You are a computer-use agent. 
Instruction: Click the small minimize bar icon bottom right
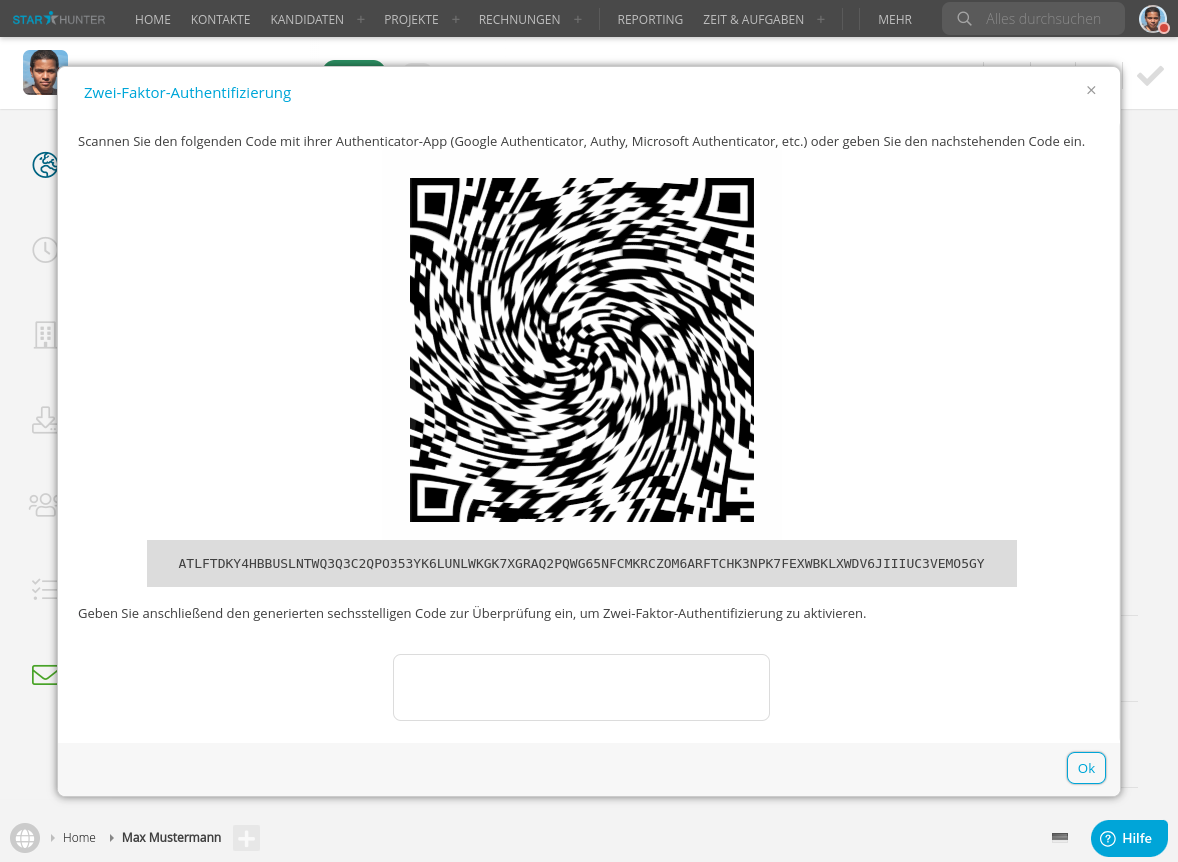click(x=1060, y=837)
